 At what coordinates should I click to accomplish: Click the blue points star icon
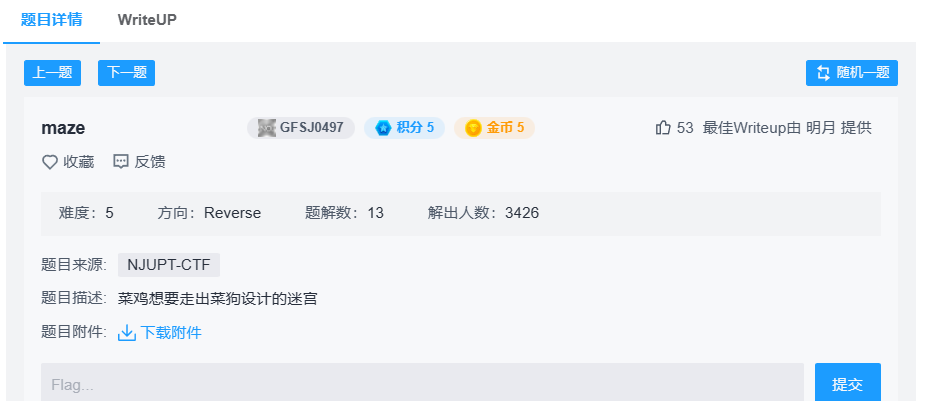click(383, 128)
